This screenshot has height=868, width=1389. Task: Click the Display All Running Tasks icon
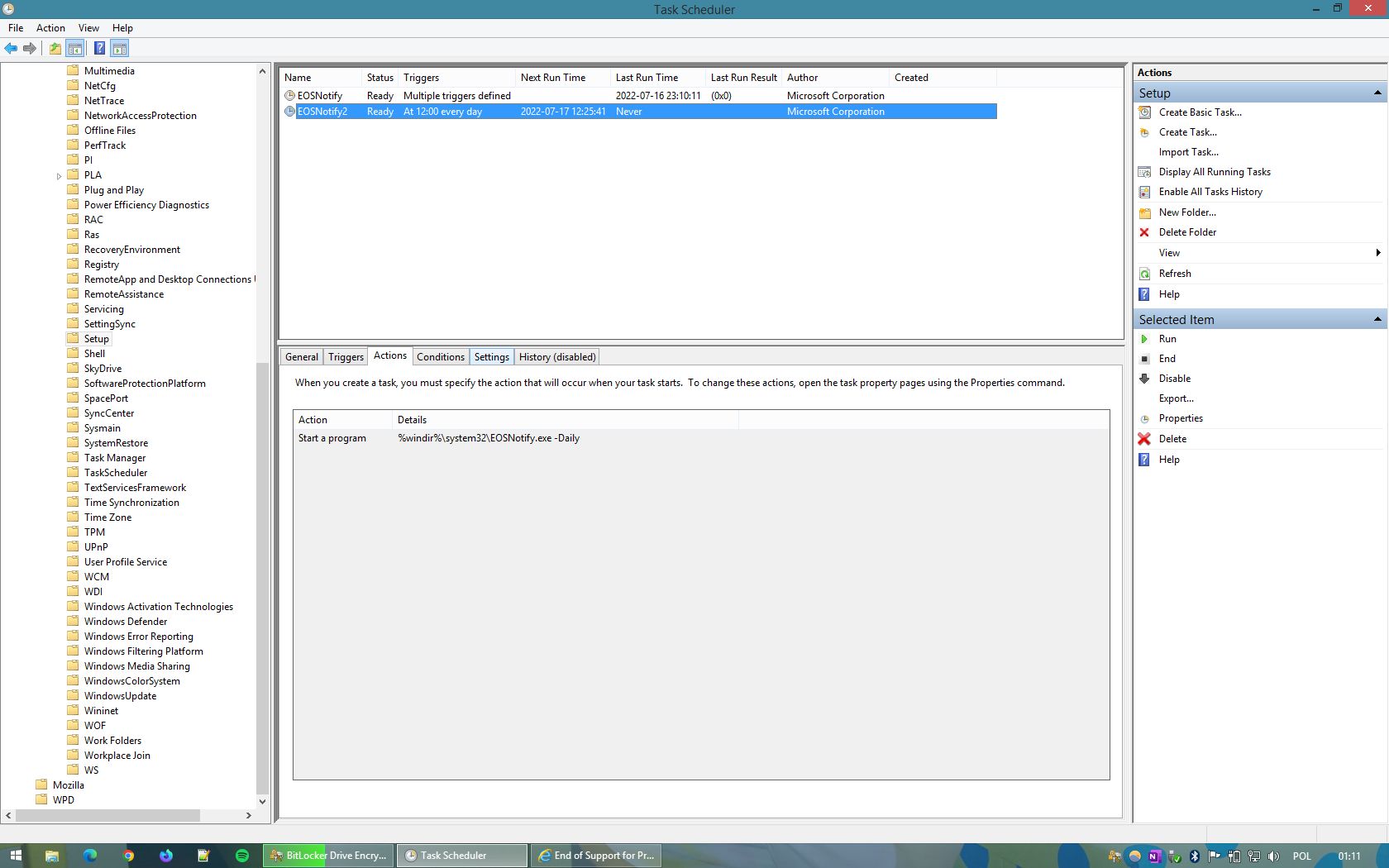(x=1145, y=172)
